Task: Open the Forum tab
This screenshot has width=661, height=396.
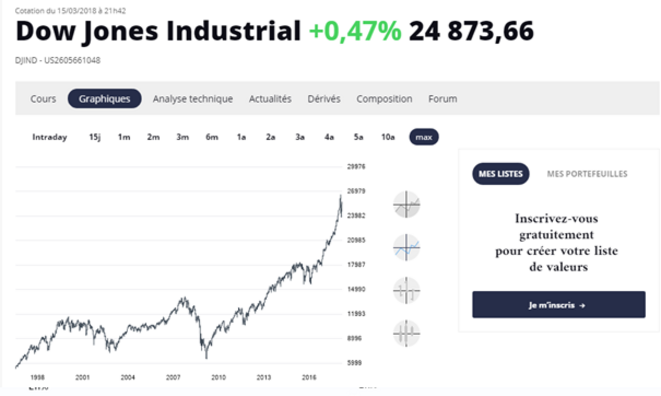Action: click(x=443, y=99)
